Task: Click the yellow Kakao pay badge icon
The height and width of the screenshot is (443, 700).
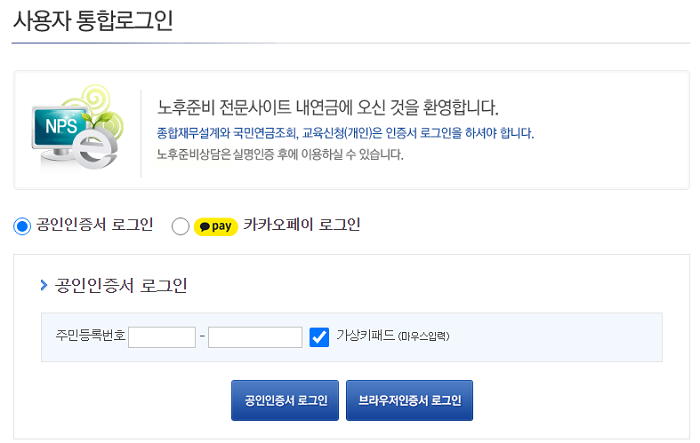Action: (x=216, y=226)
